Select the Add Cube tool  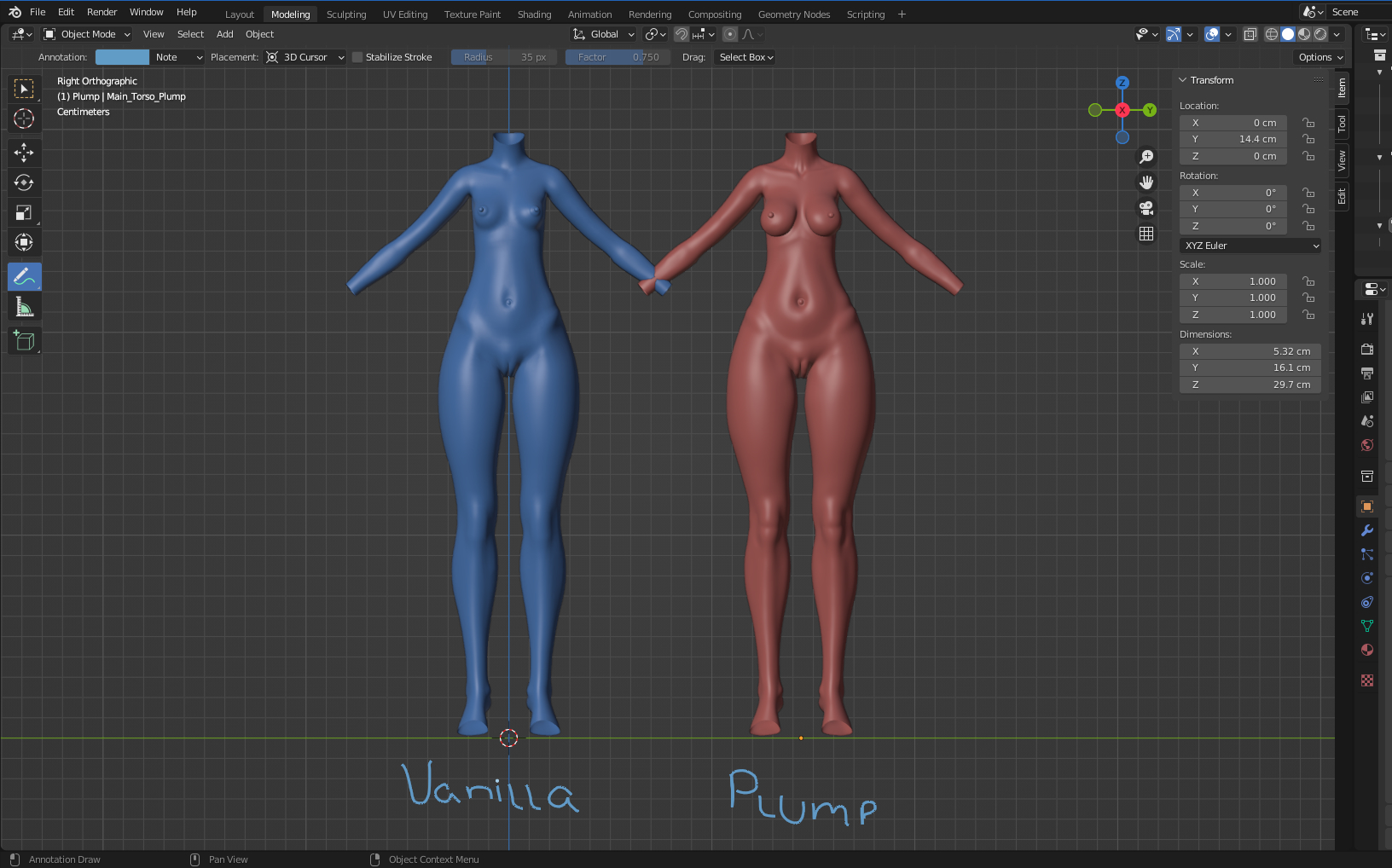coord(24,341)
